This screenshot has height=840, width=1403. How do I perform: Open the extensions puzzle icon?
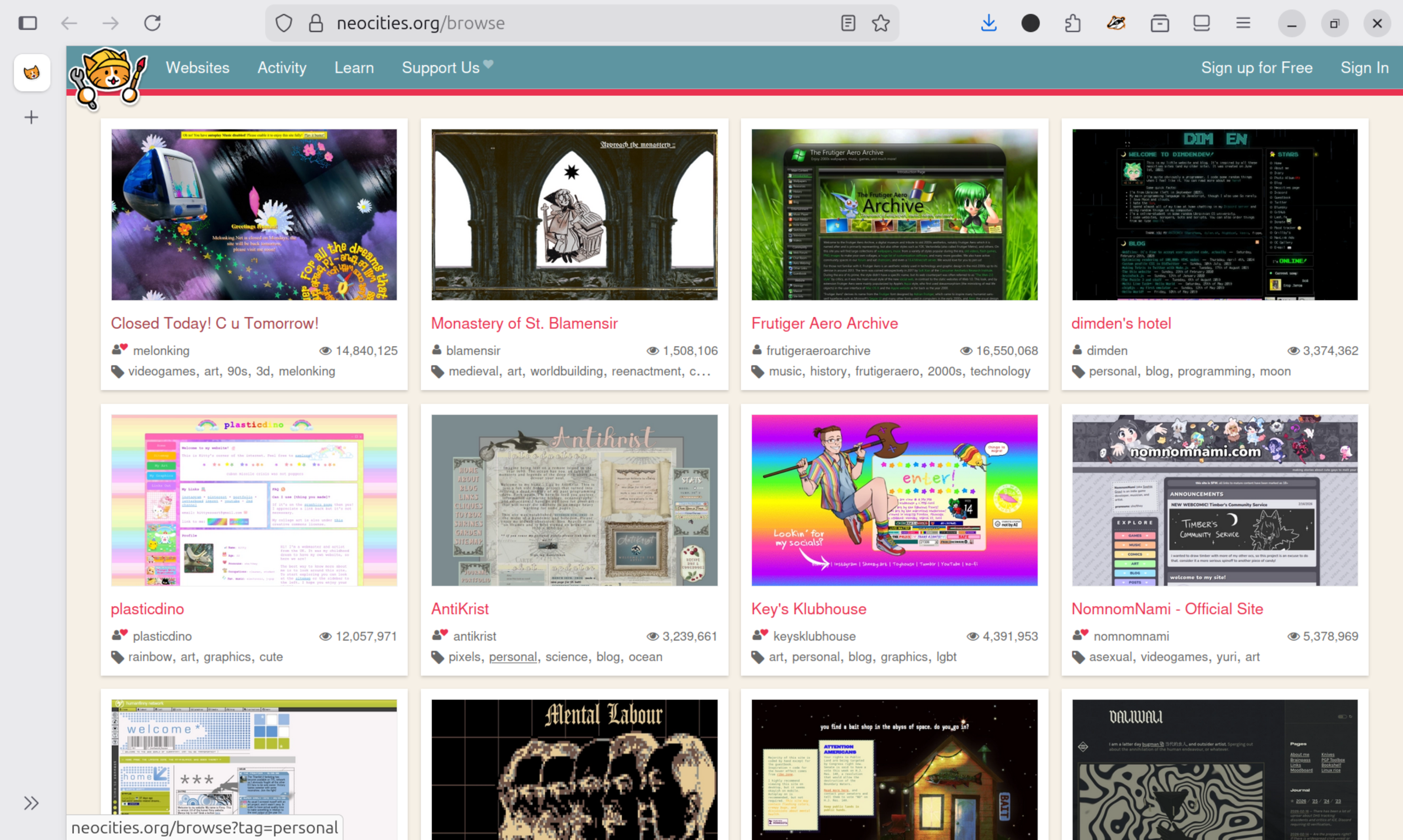tap(1073, 23)
